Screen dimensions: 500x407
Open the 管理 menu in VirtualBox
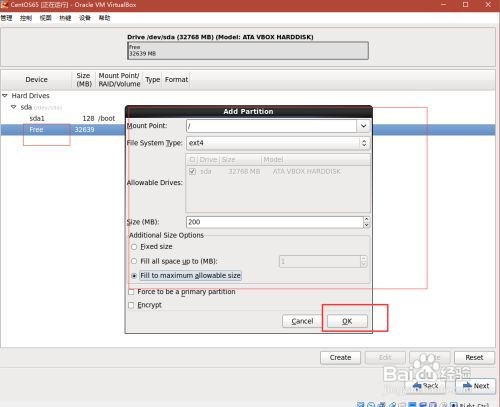[x=6, y=18]
